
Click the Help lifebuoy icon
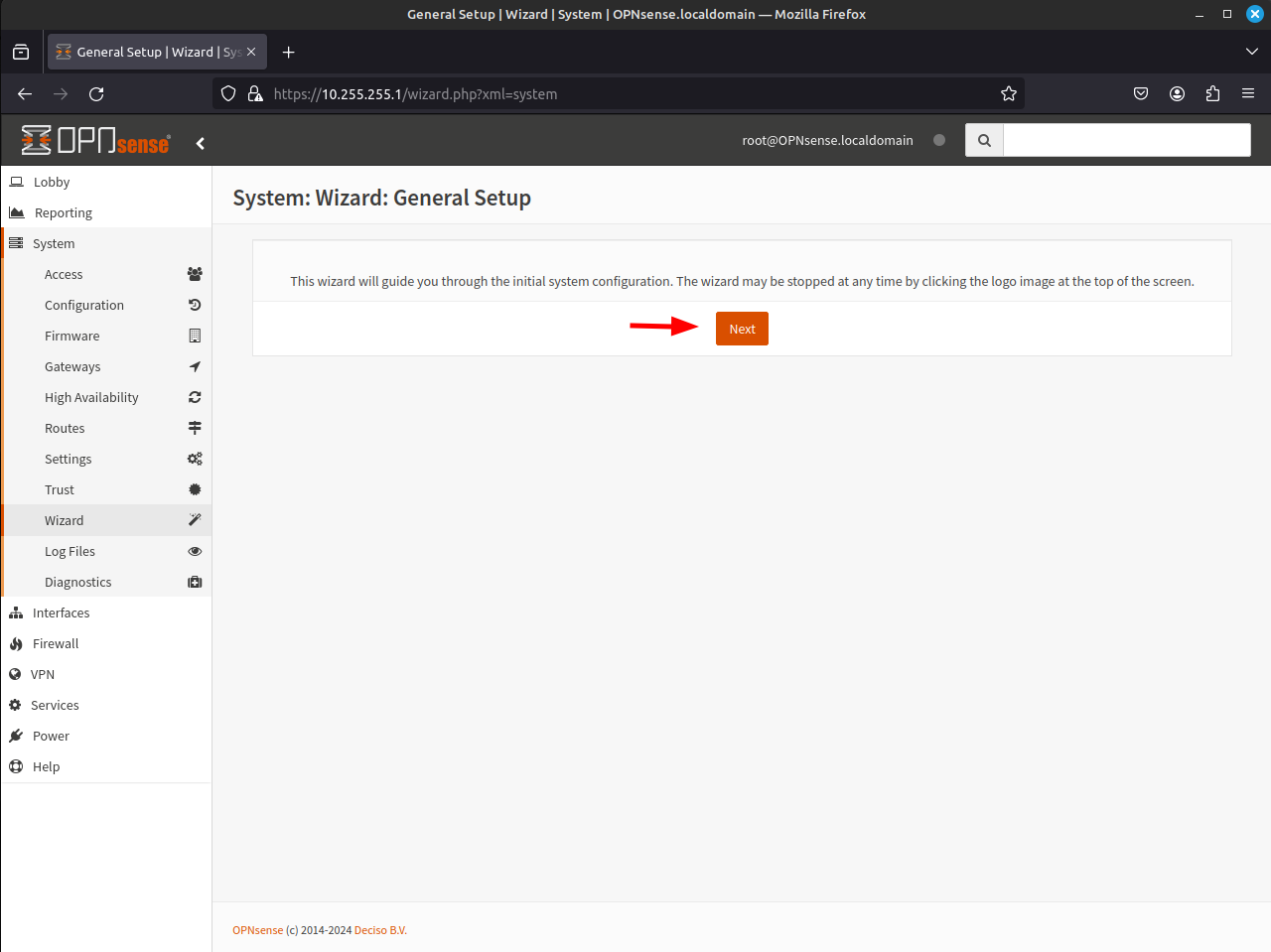pyautogui.click(x=16, y=766)
